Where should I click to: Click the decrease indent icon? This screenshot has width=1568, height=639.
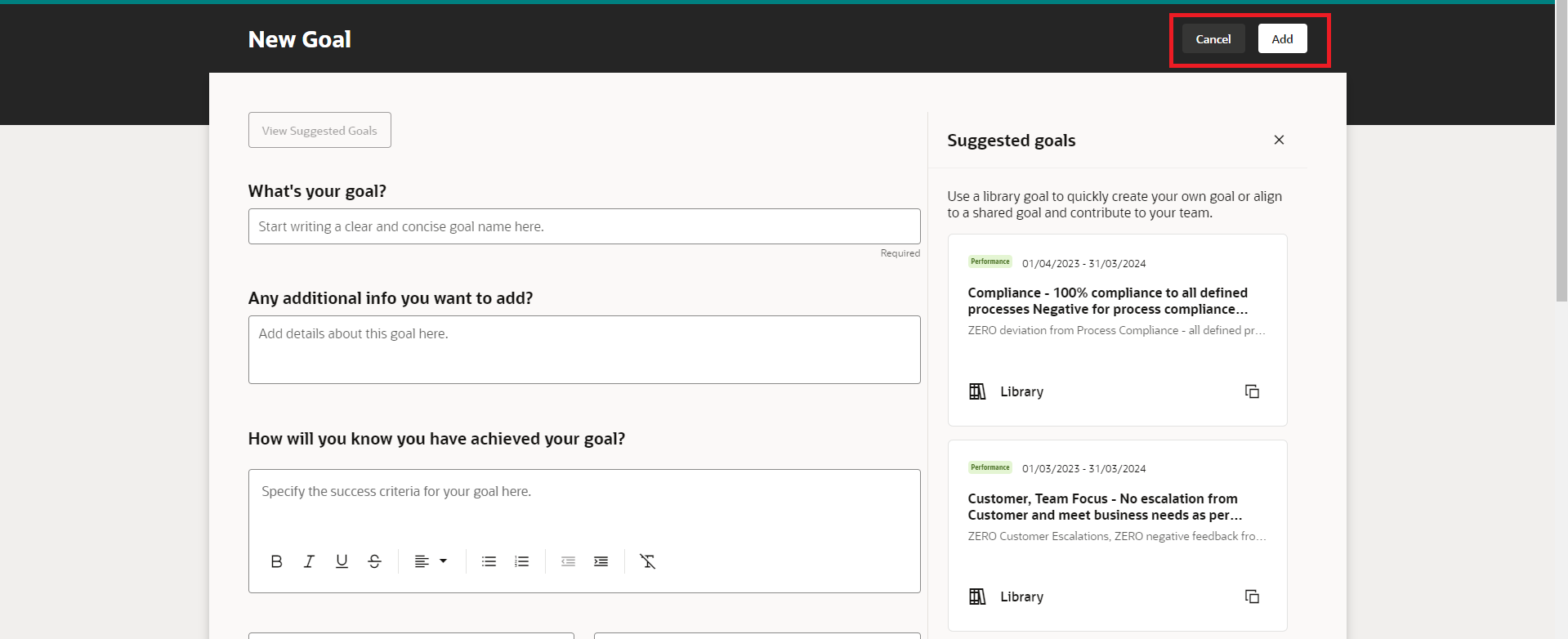coord(568,561)
